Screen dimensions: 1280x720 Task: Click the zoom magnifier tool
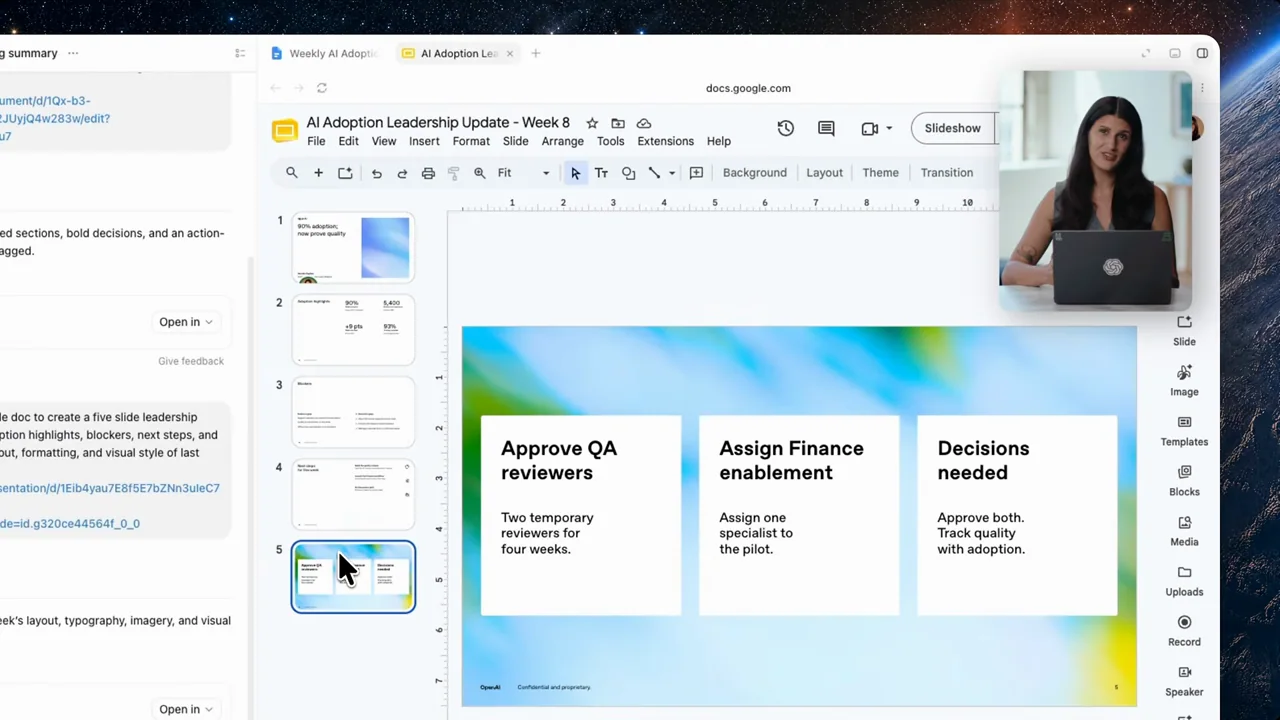coord(480,173)
